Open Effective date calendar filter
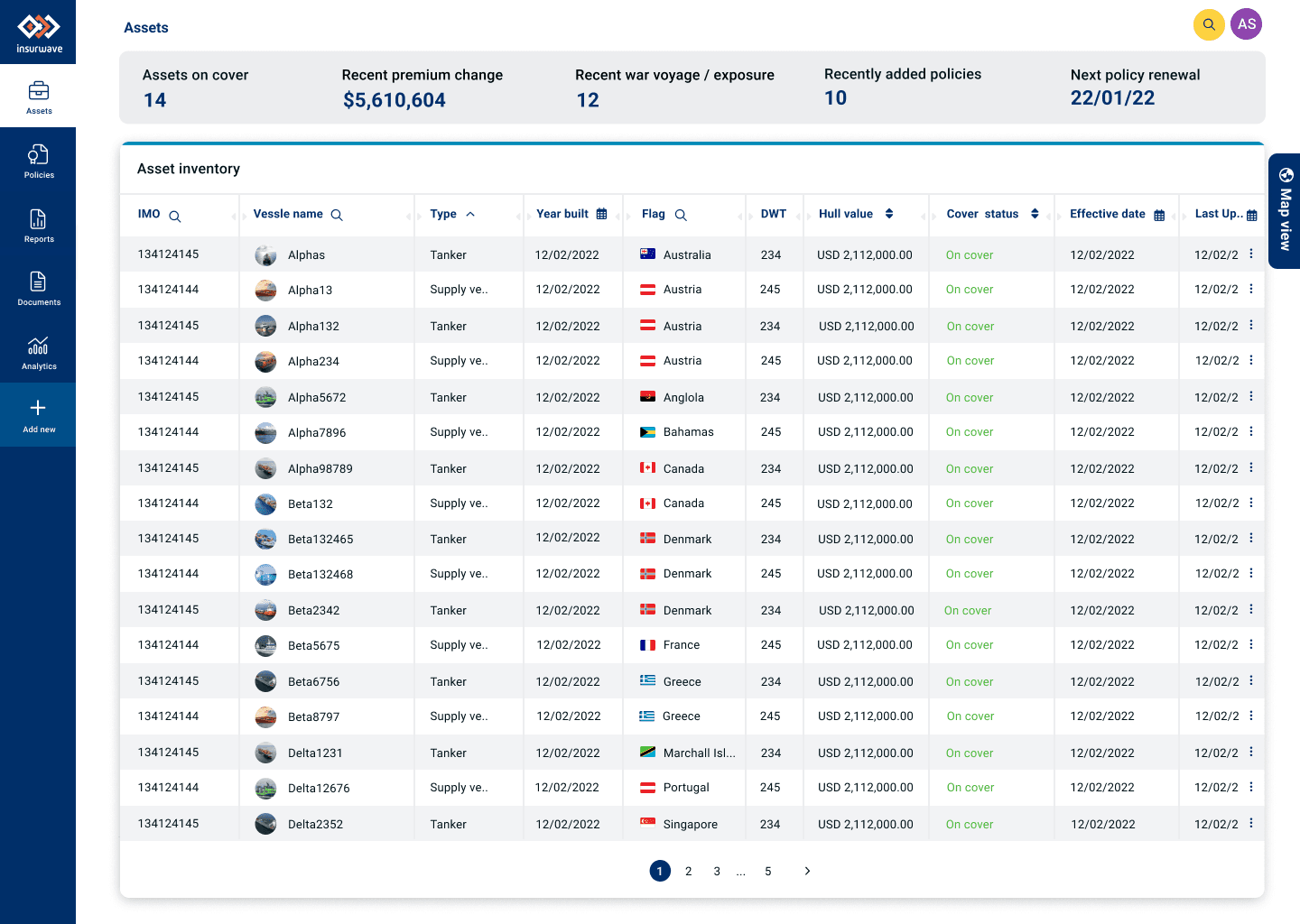1300x924 pixels. pyautogui.click(x=1159, y=215)
